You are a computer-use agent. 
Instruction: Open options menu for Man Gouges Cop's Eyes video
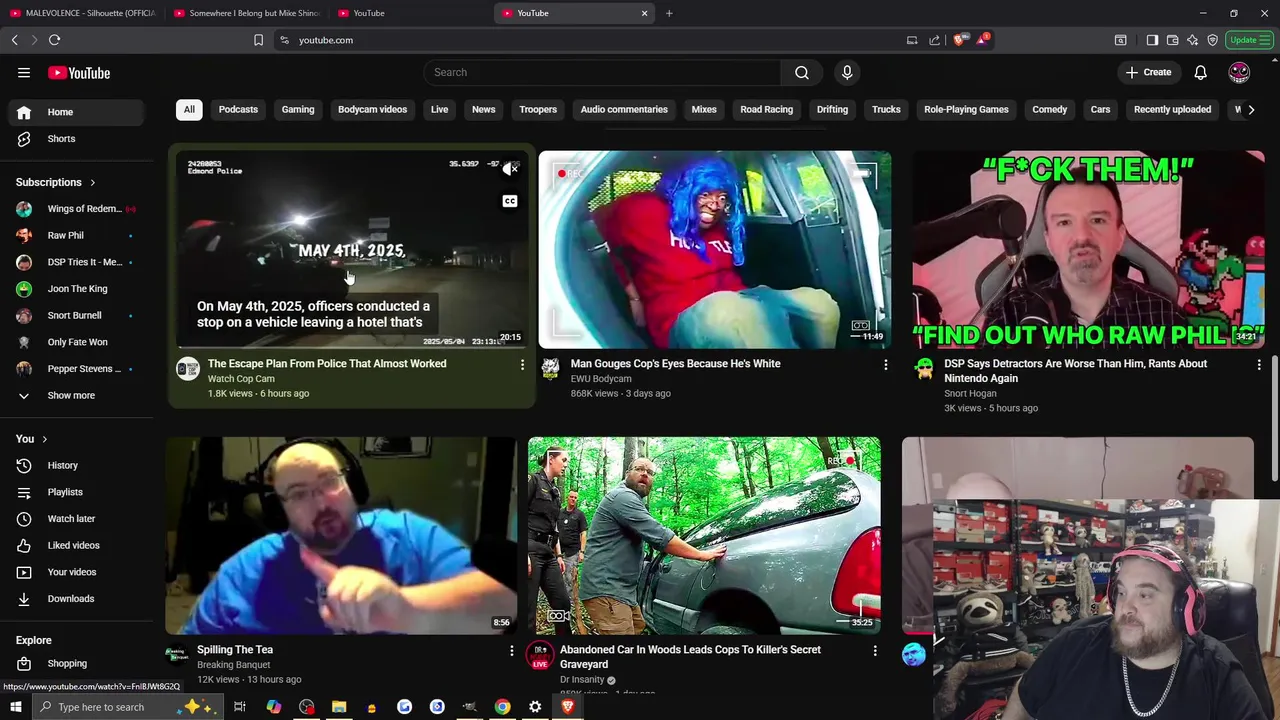tap(885, 365)
